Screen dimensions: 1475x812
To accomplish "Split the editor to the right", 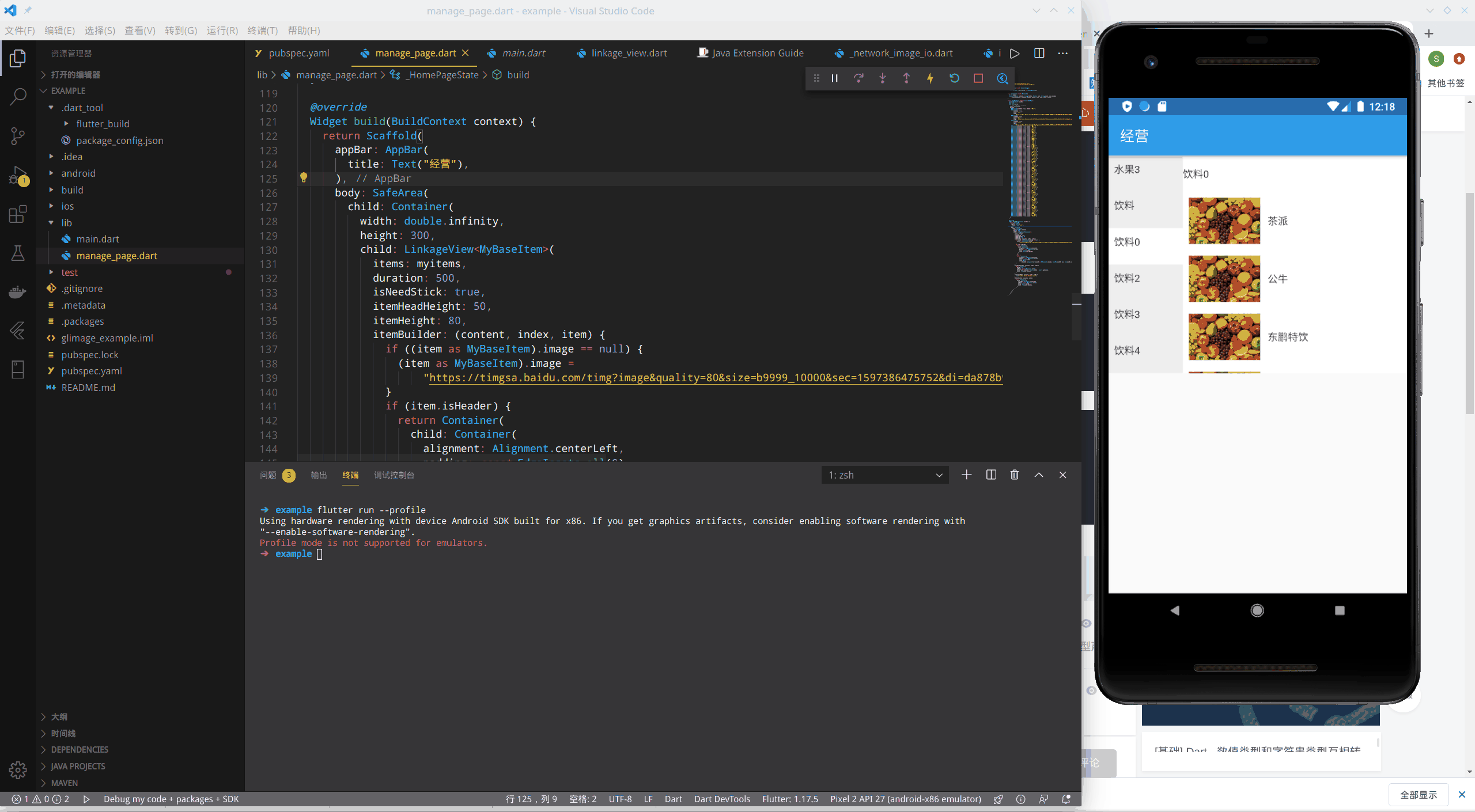I will click(1039, 53).
